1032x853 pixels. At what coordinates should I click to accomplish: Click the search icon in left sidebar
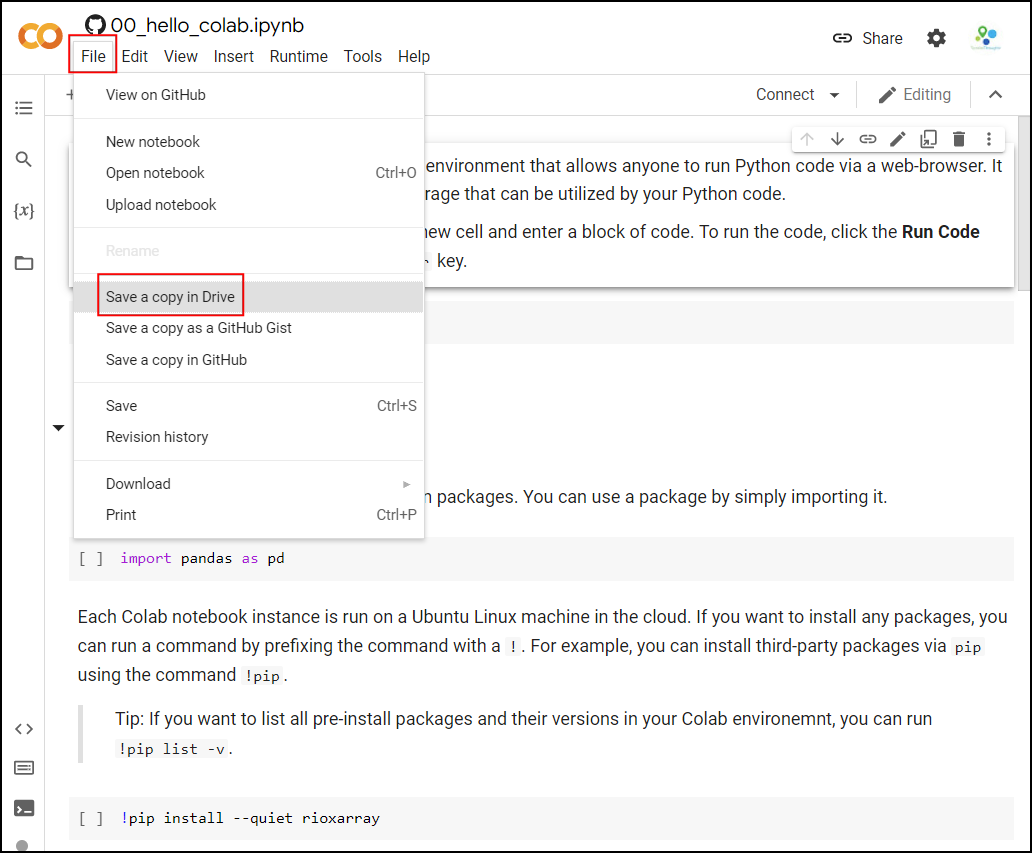pyautogui.click(x=23, y=159)
